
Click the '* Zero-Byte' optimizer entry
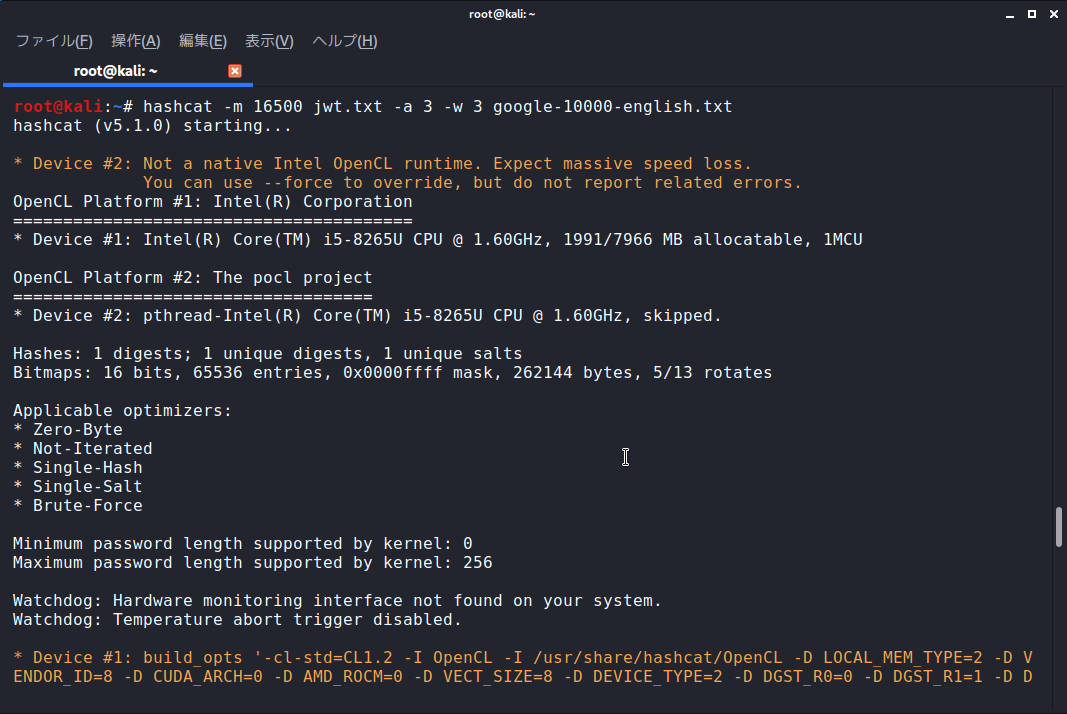coord(68,430)
